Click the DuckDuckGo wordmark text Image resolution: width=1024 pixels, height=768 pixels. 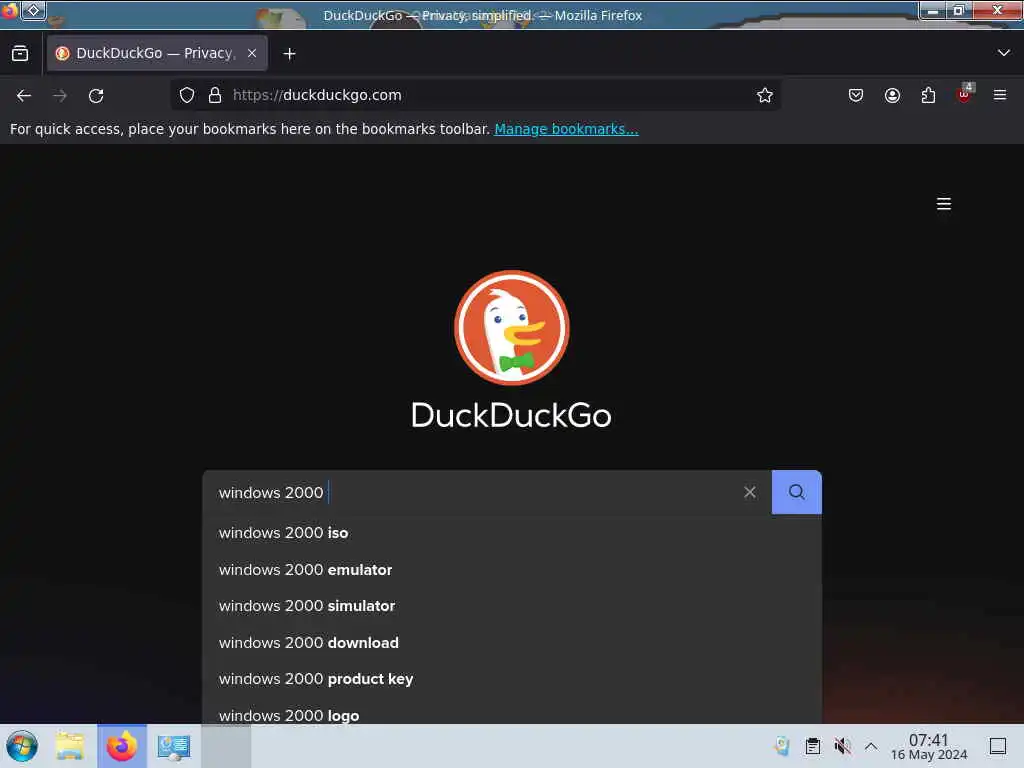[511, 415]
